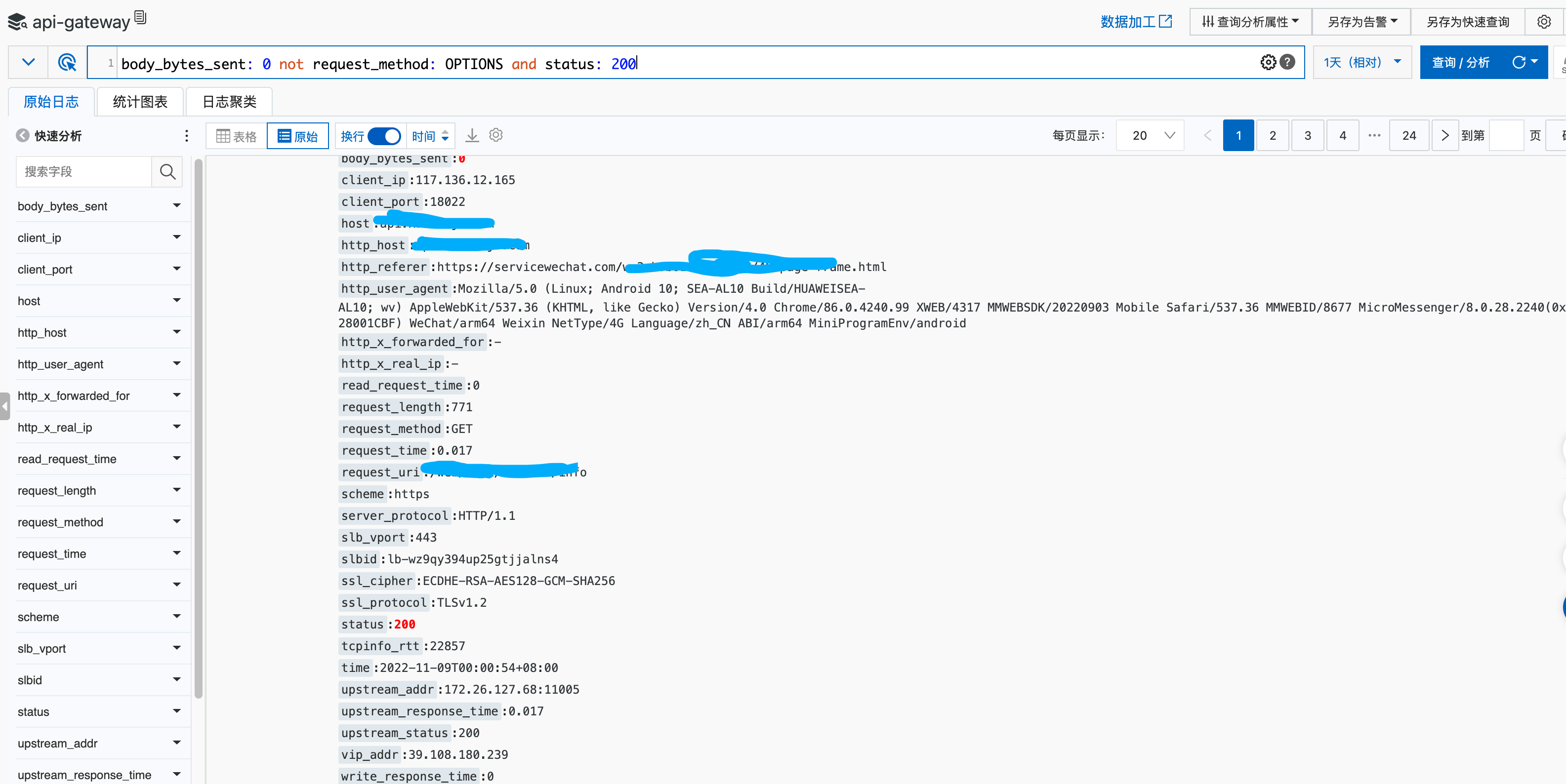Open the 每页显示 per-page dropdown
Screen dimensions: 1566x784
(x=1149, y=135)
